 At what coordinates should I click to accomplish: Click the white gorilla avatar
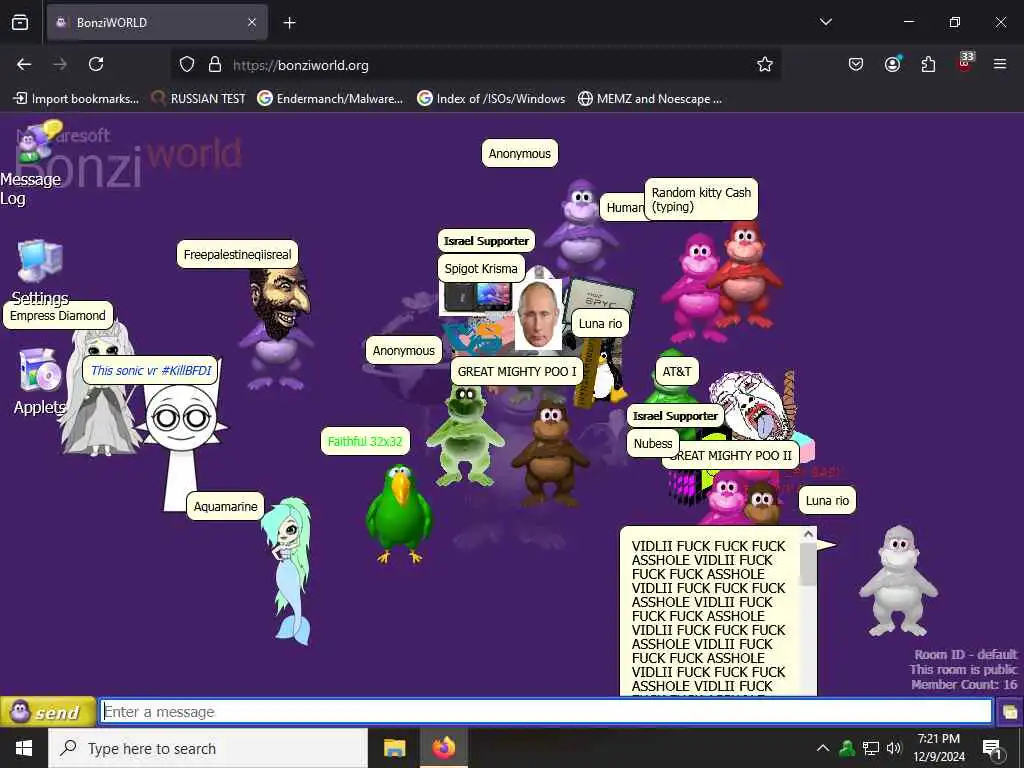899,581
